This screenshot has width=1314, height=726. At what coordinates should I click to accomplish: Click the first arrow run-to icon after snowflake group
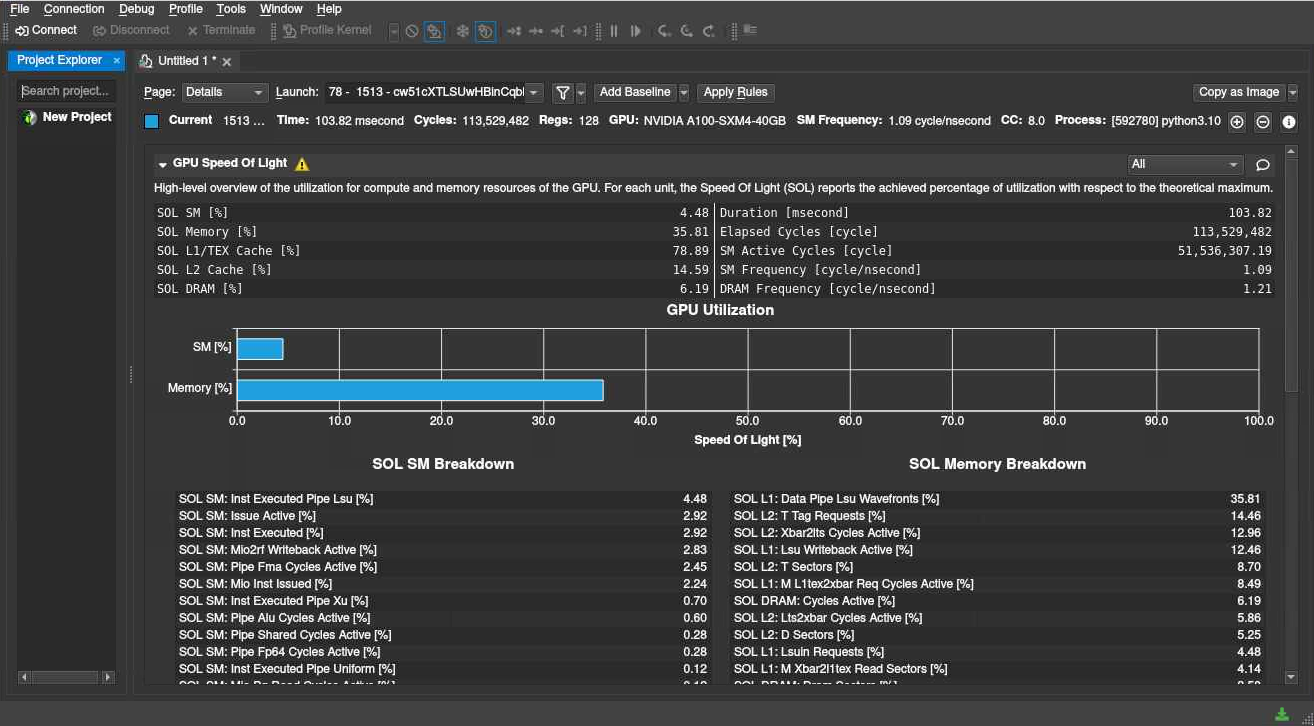tap(514, 31)
